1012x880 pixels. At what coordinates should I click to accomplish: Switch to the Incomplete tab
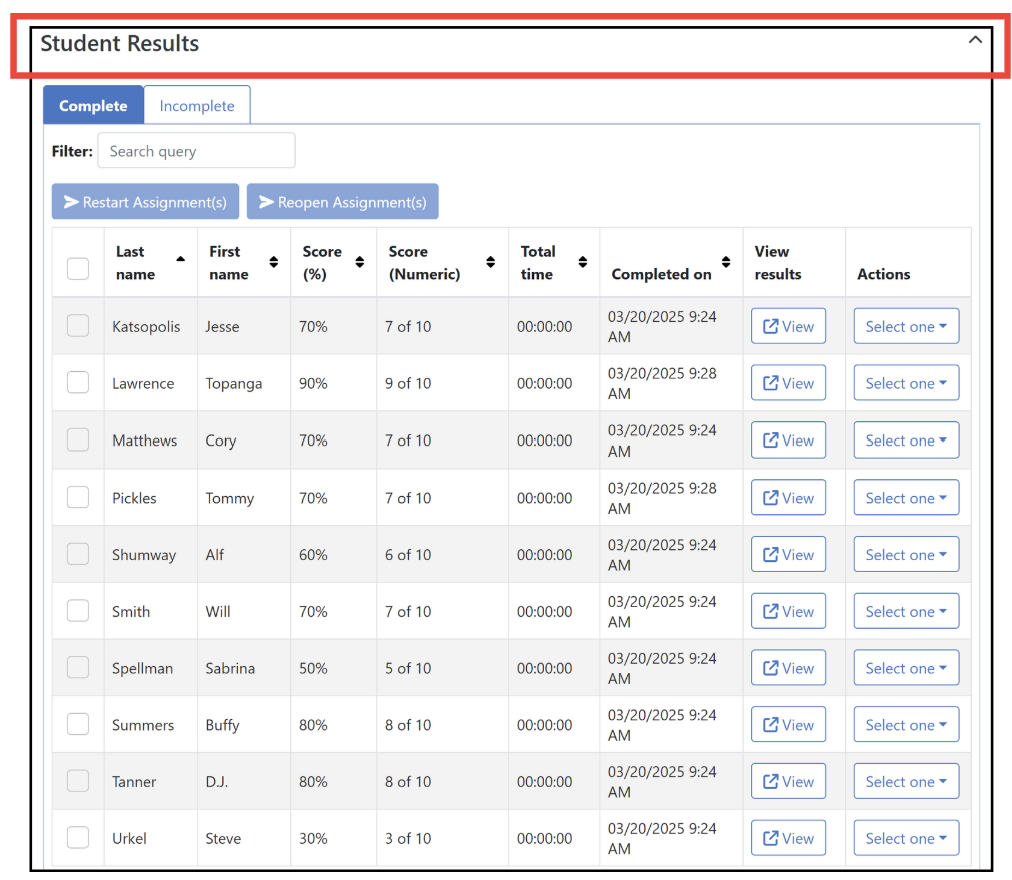[x=197, y=105]
